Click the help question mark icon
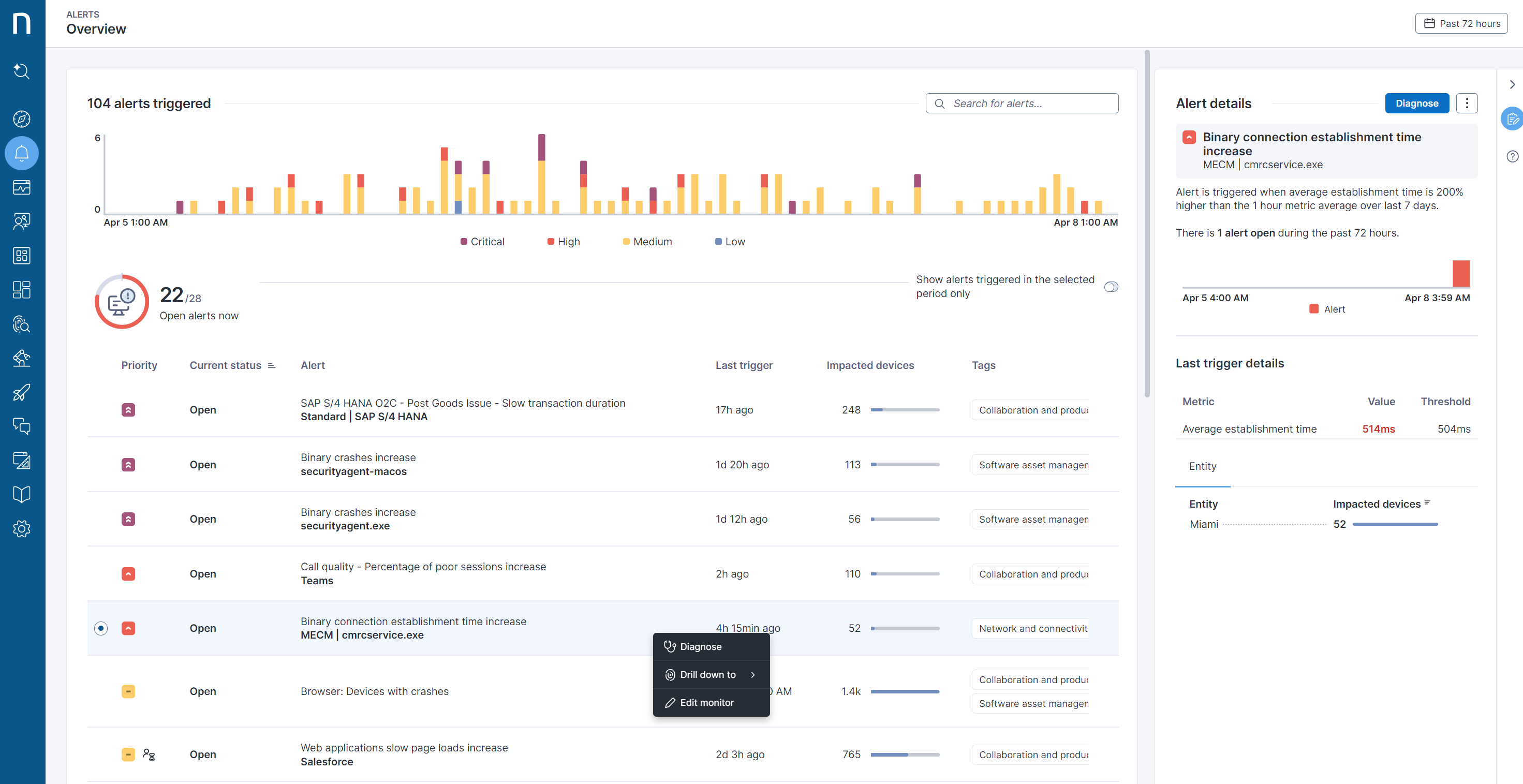 1512,156
